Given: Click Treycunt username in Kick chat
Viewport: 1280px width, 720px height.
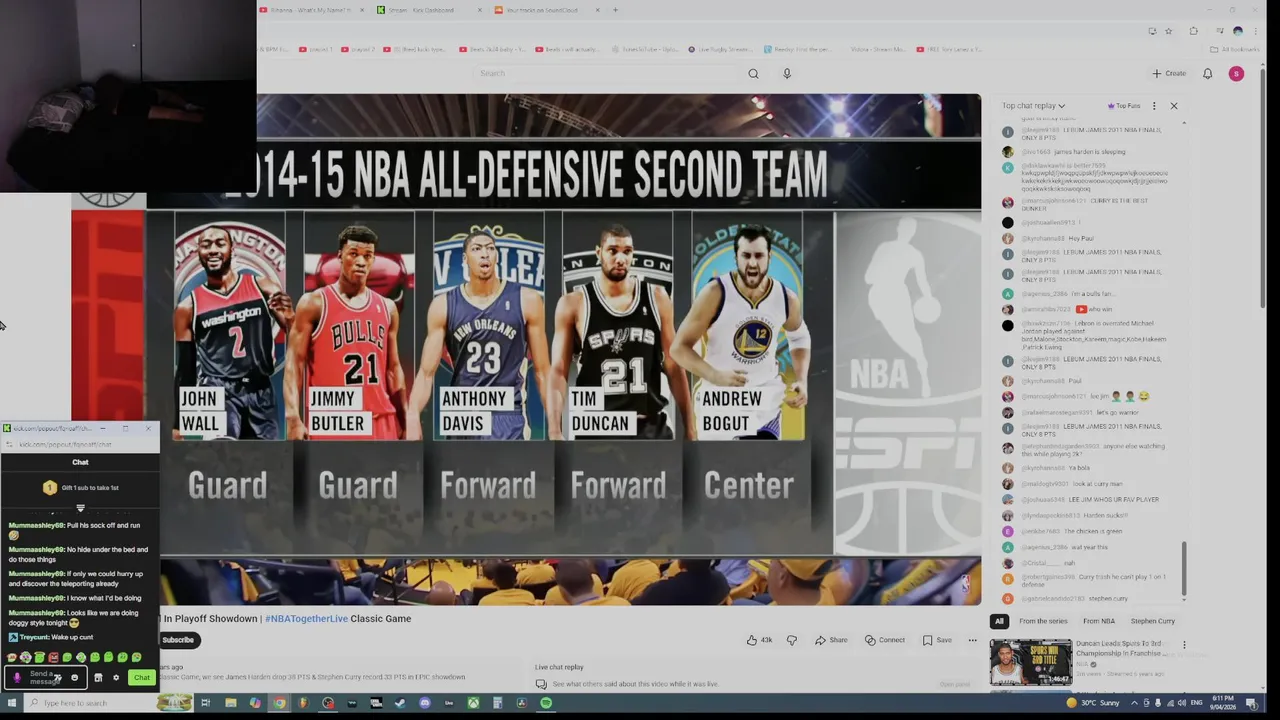Looking at the screenshot, I should tap(34, 637).
